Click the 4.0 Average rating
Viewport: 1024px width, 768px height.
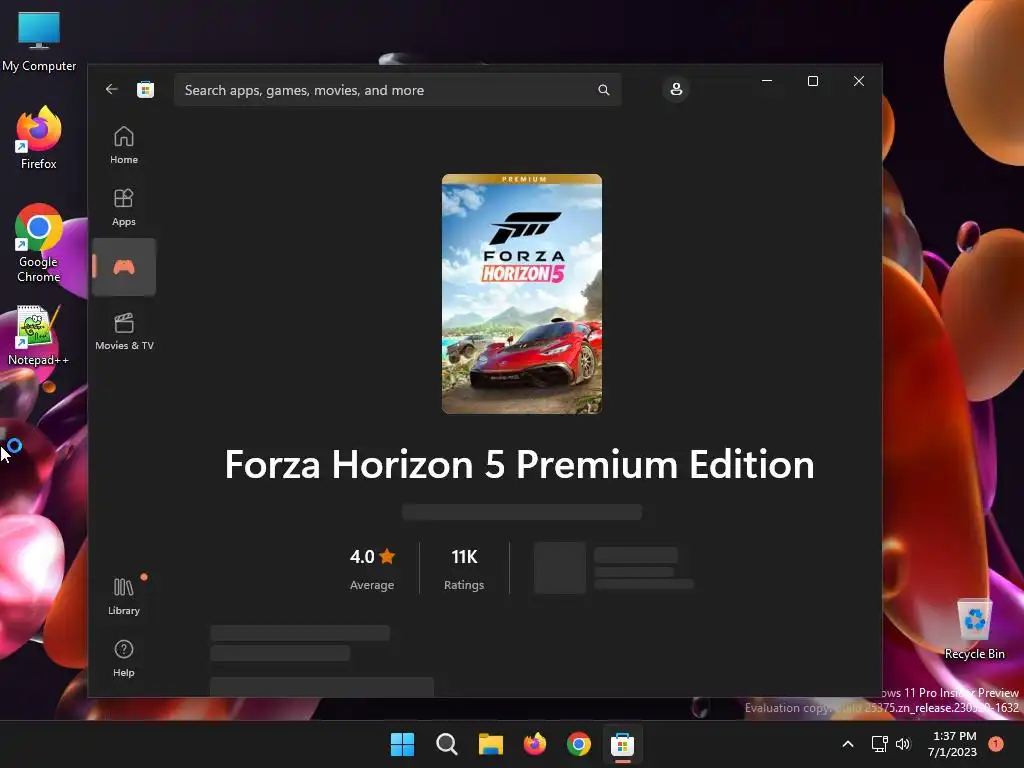[x=372, y=569]
